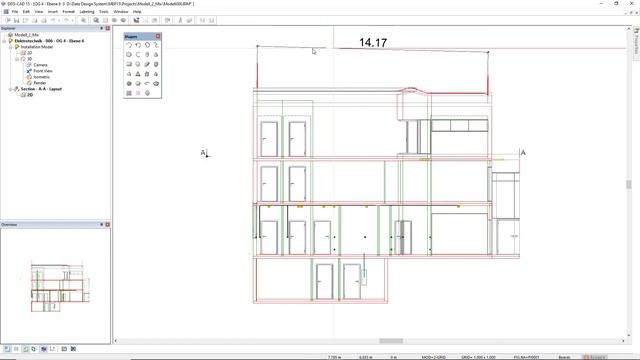Toggle the green-highlighted button in the bottom toolbar
Image resolution: width=640 pixels, height=360 pixels.
[x=25, y=349]
